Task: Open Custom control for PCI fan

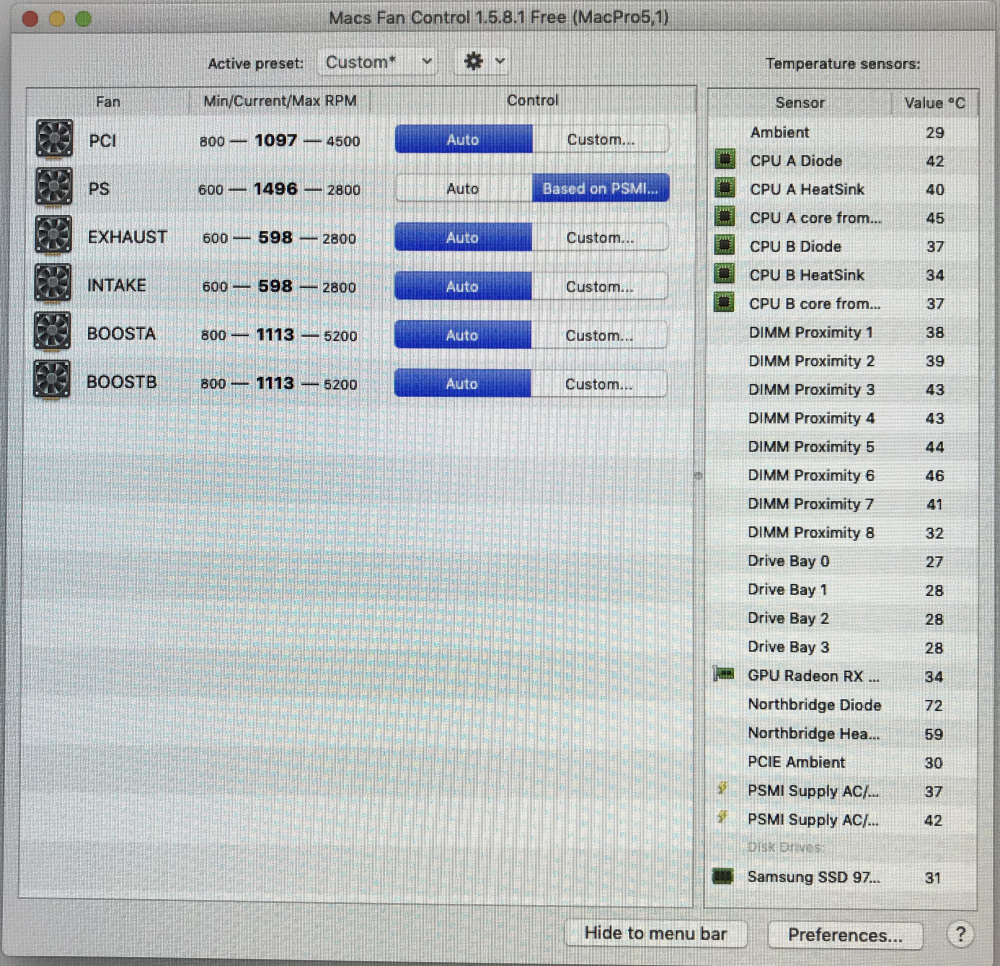Action: (x=601, y=139)
